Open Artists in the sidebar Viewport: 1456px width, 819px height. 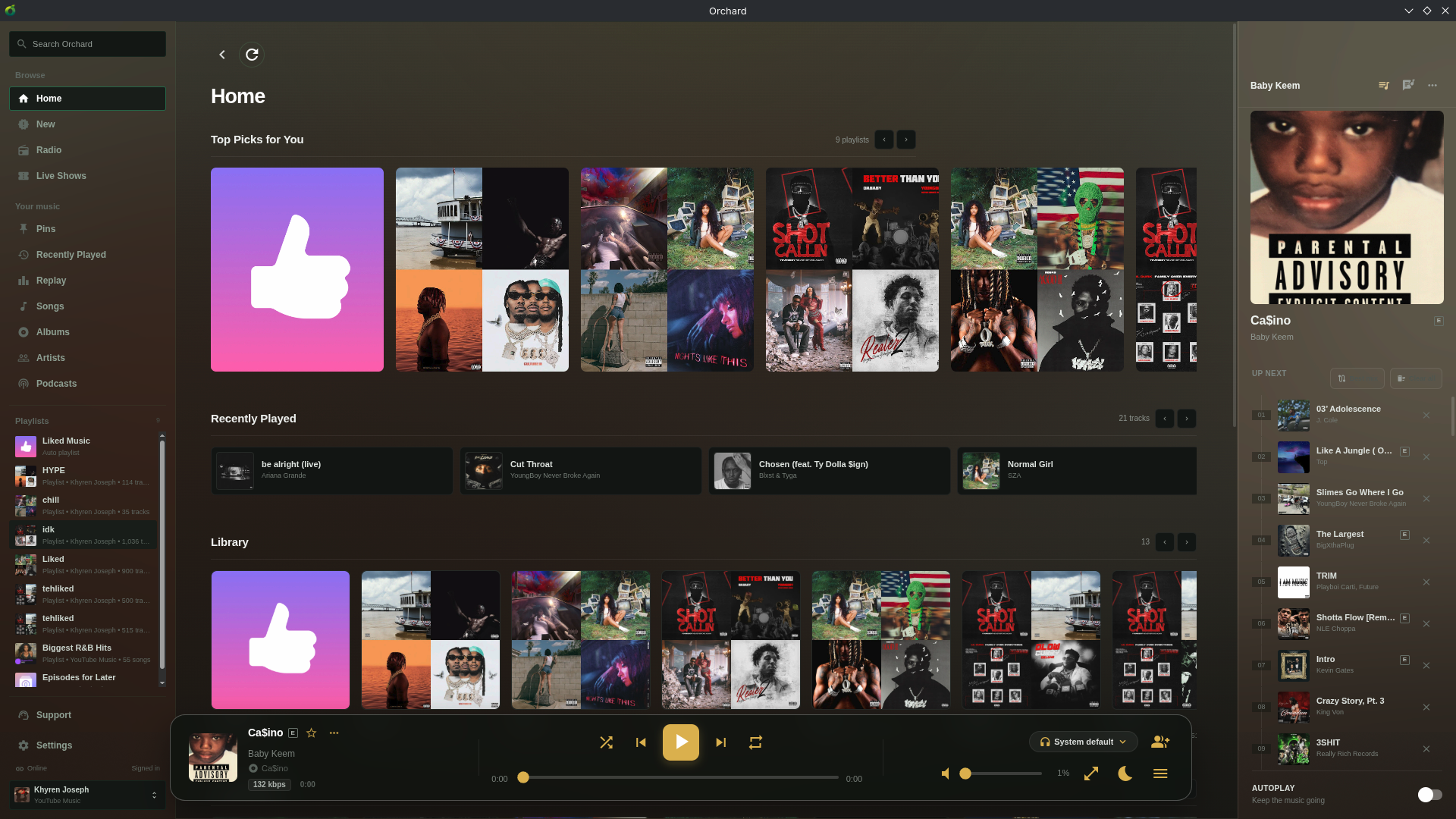pos(87,358)
